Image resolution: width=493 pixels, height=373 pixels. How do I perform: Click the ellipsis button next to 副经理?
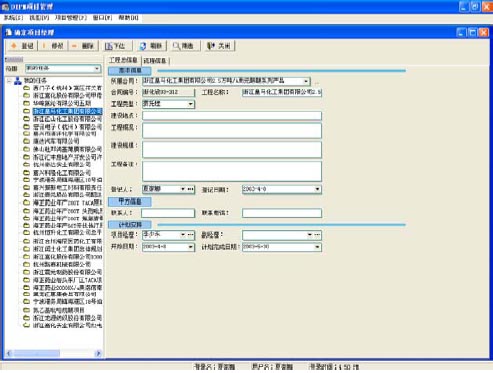[x=317, y=235]
